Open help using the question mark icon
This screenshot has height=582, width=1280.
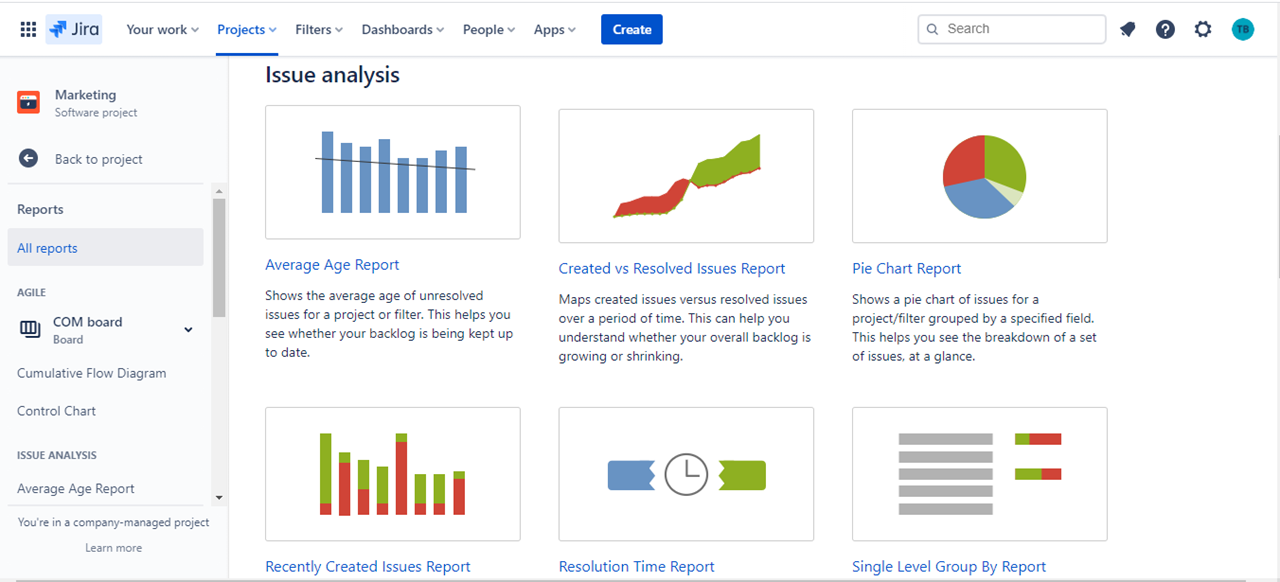1165,29
